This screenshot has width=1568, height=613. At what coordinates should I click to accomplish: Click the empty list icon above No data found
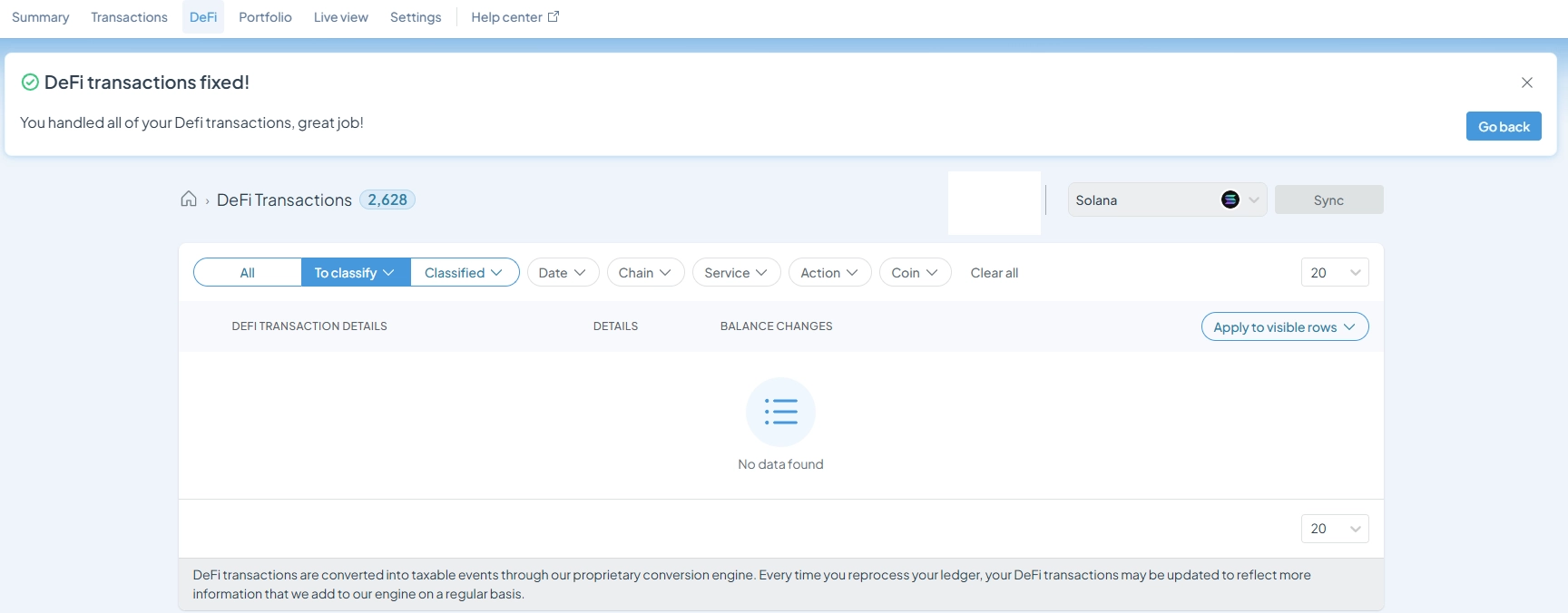[780, 412]
